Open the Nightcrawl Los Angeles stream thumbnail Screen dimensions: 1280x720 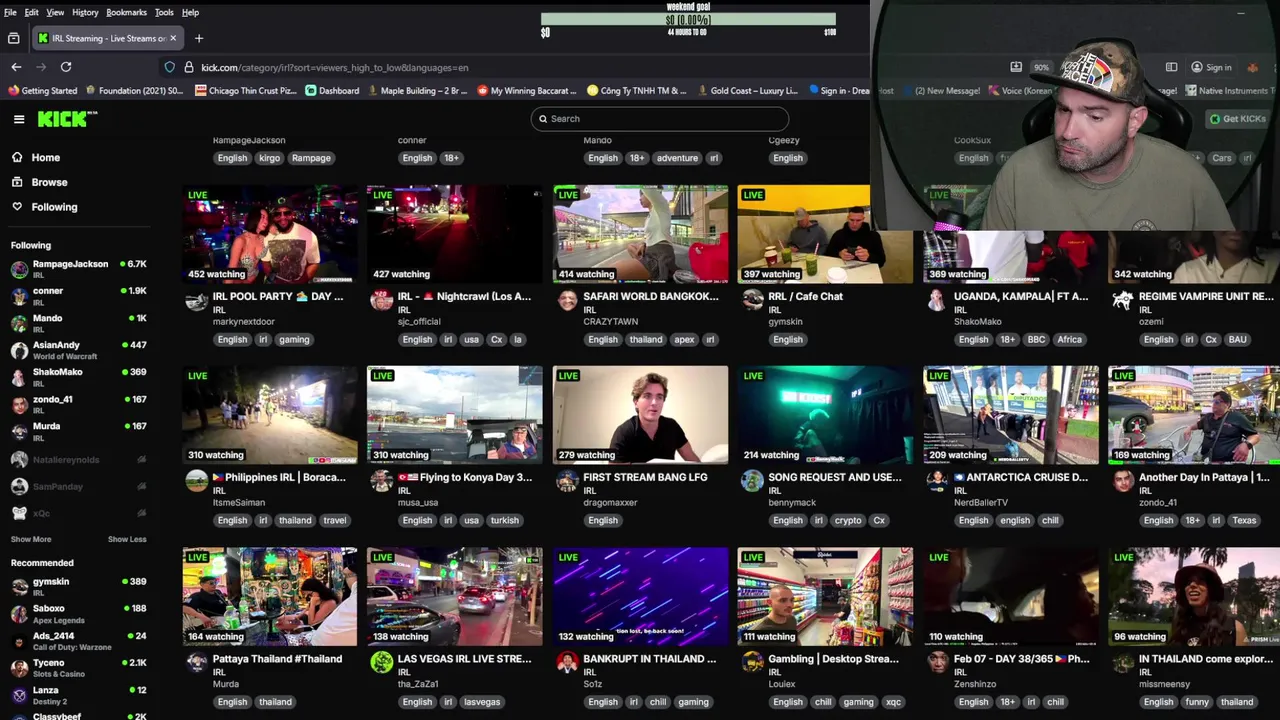pyautogui.click(x=455, y=234)
